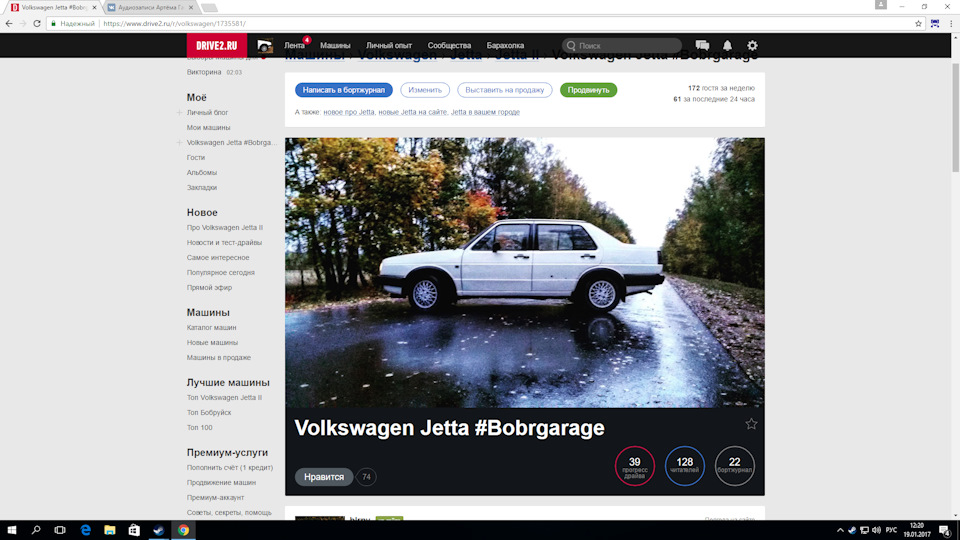
Task: Click 39 прогресс драйва circle
Action: tap(635, 466)
